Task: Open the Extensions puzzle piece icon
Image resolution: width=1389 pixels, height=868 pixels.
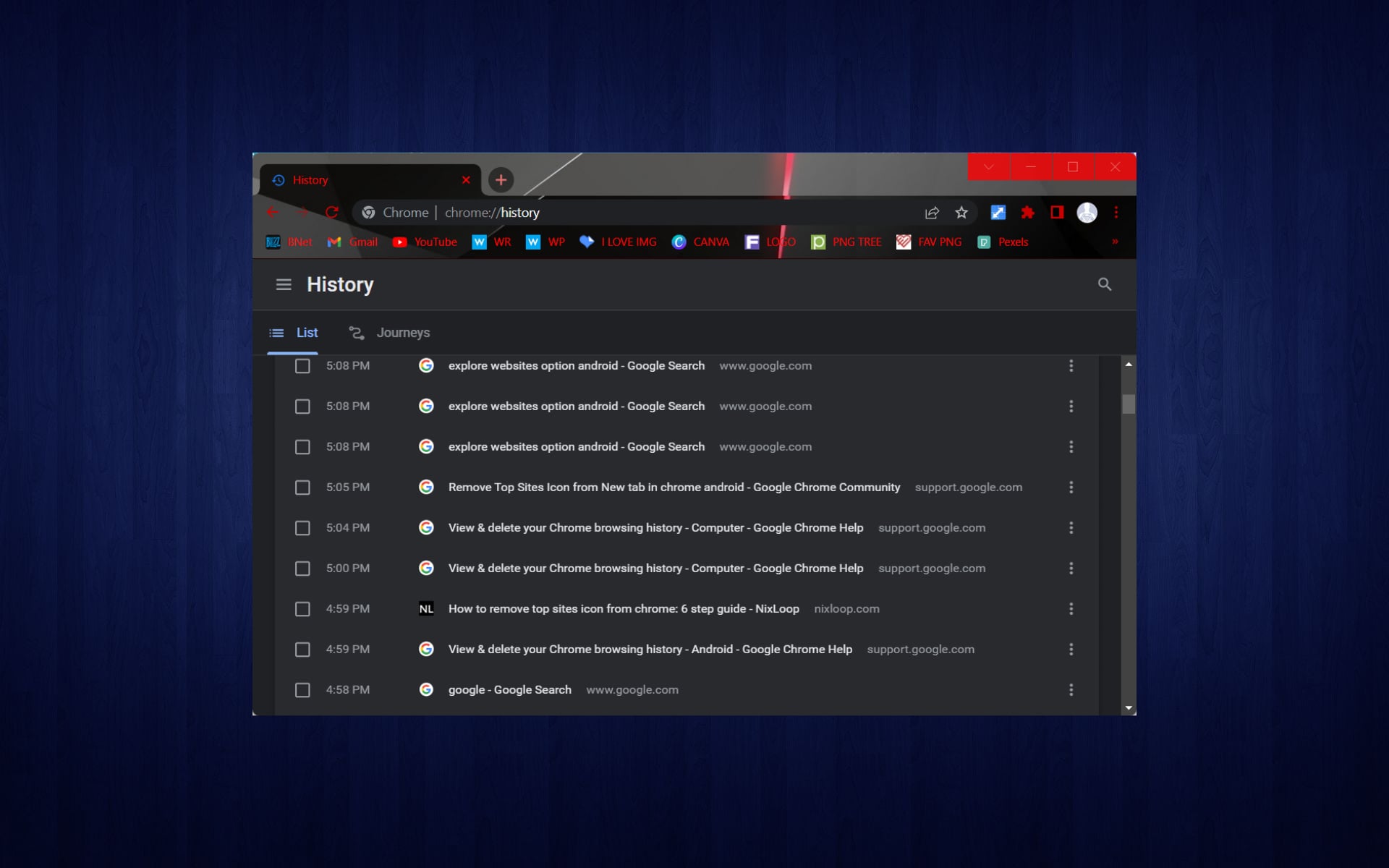Action: [x=1027, y=213]
